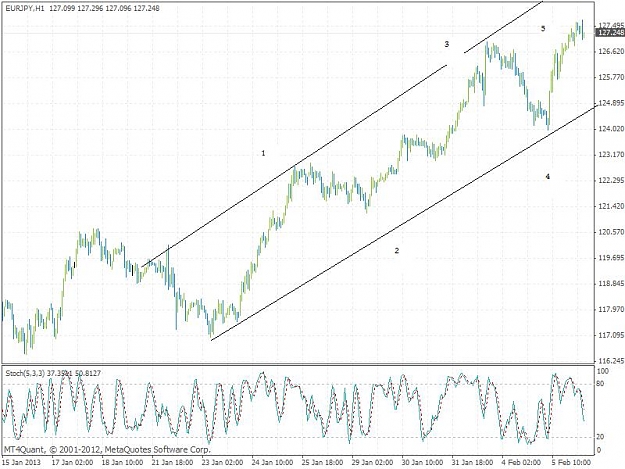625x469 pixels.
Task: Click the 124.020 price axis label
Action: (x=611, y=129)
